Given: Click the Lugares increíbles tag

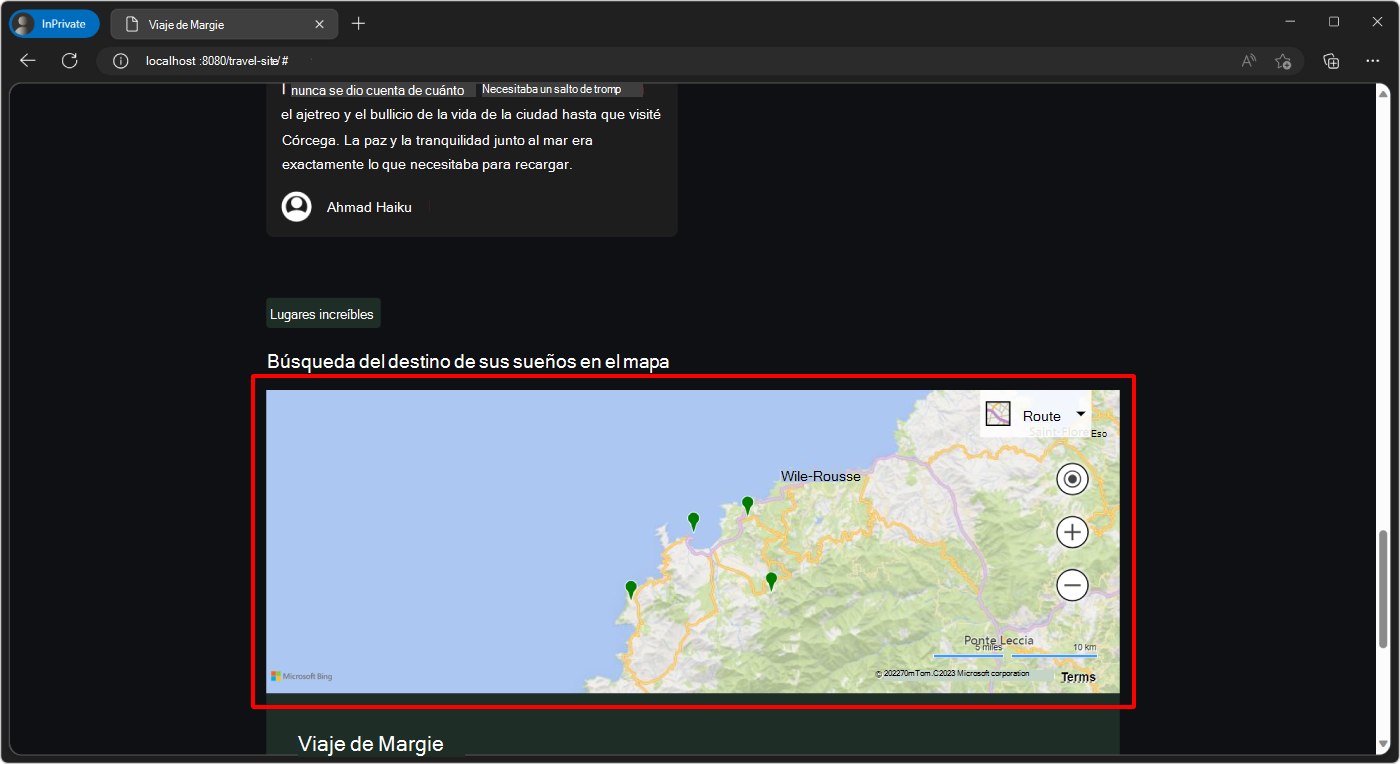Looking at the screenshot, I should (x=322, y=313).
